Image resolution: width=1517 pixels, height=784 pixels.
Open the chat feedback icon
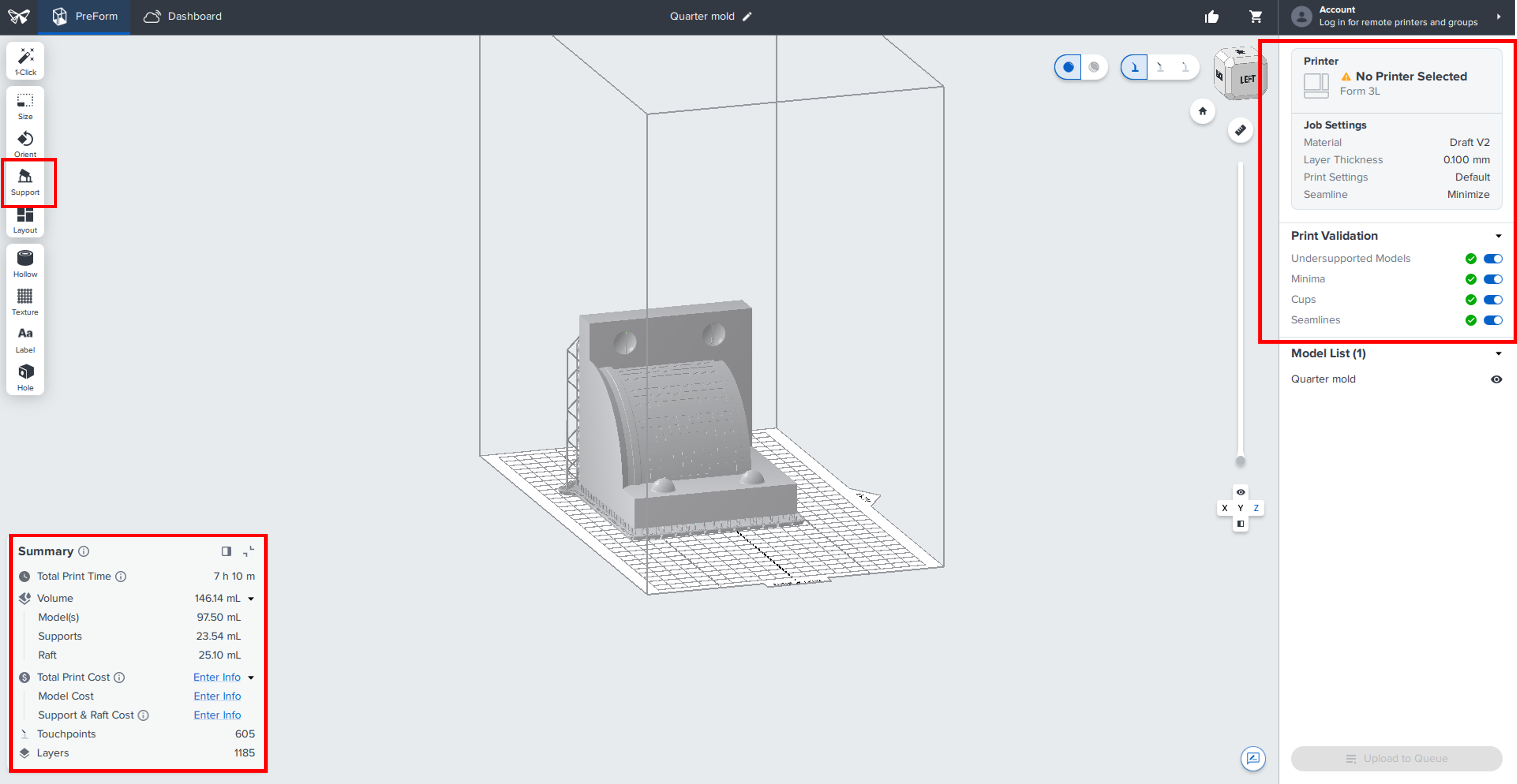coord(1253,758)
